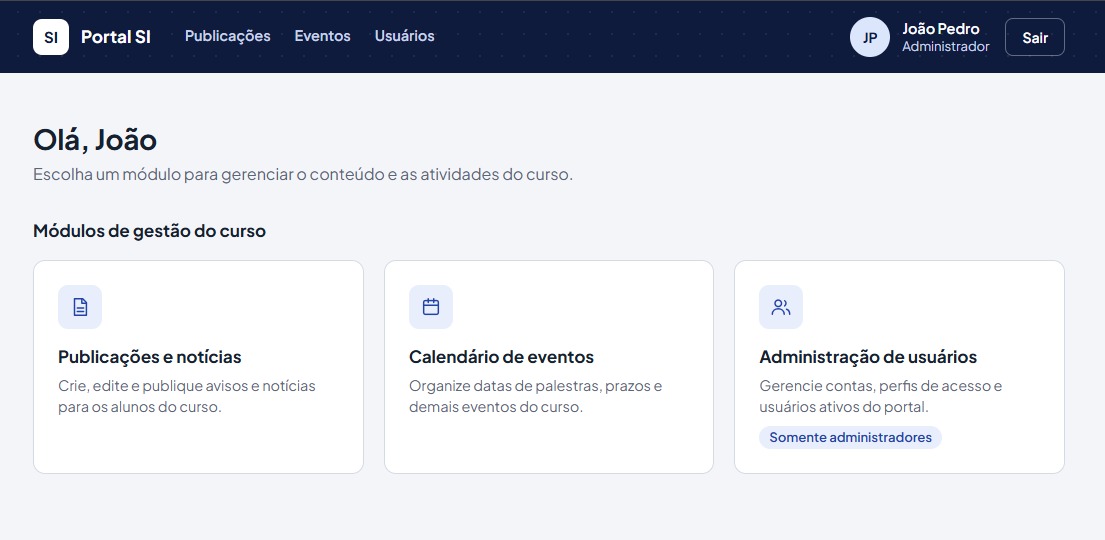Click the Sair logout button
1105x540 pixels.
[1035, 37]
